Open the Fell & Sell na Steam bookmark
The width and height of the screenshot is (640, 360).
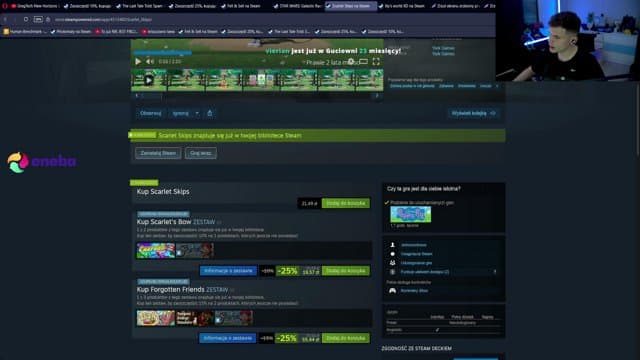[x=198, y=31]
